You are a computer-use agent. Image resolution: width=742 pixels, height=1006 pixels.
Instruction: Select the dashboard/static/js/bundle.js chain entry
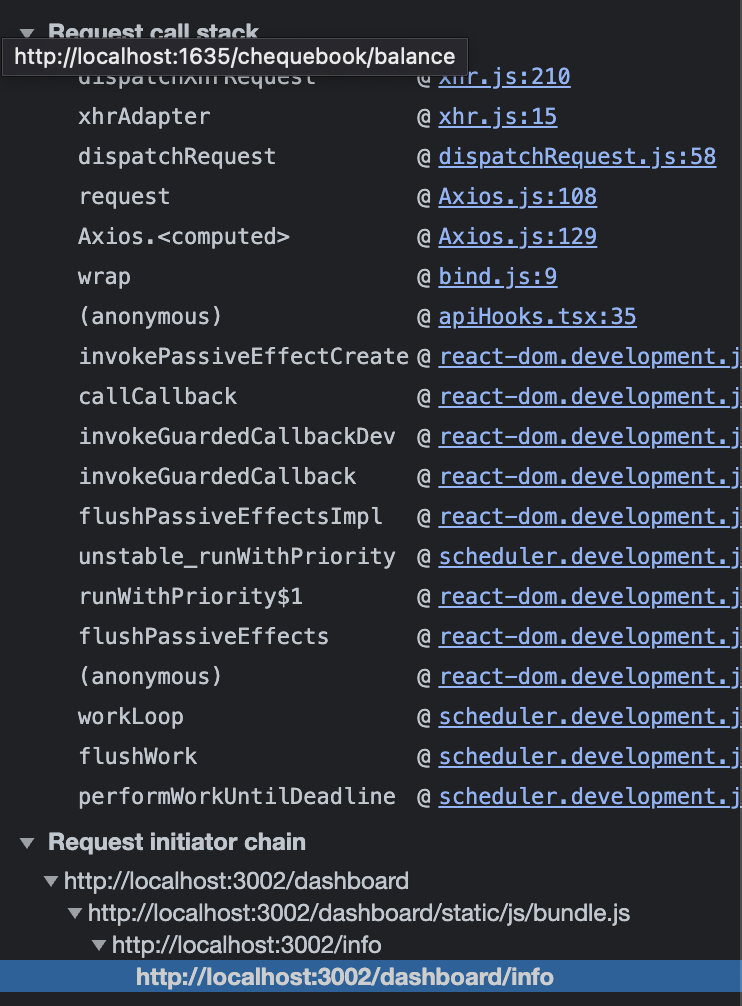(358, 913)
